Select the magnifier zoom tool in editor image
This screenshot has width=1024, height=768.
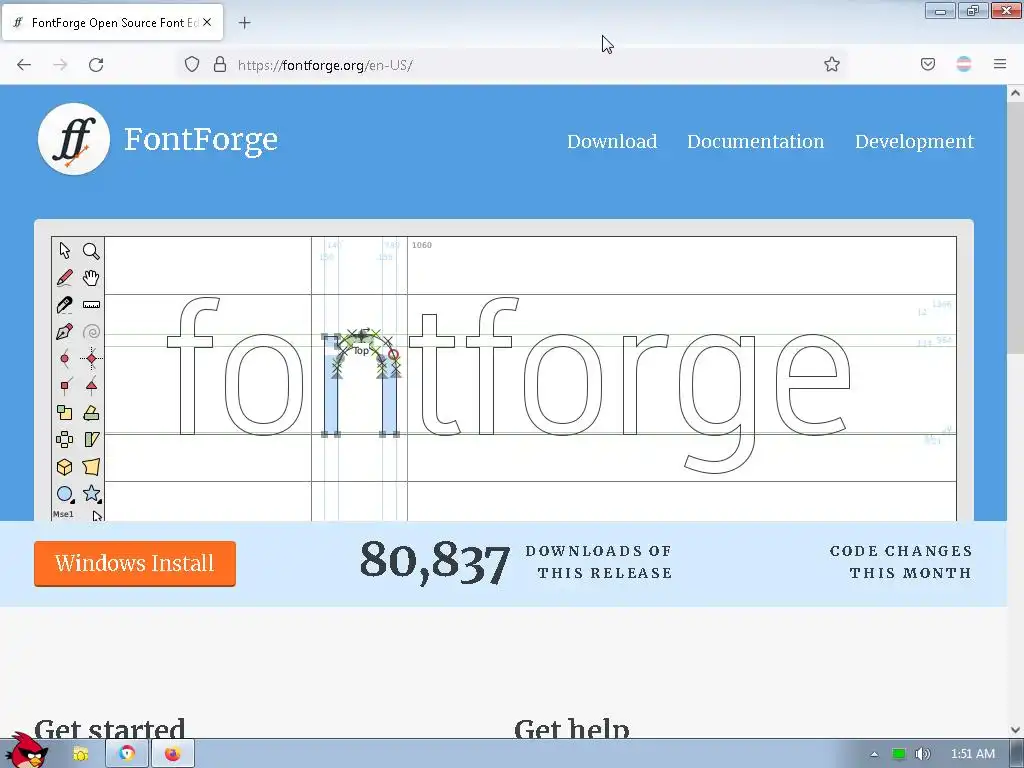[91, 251]
